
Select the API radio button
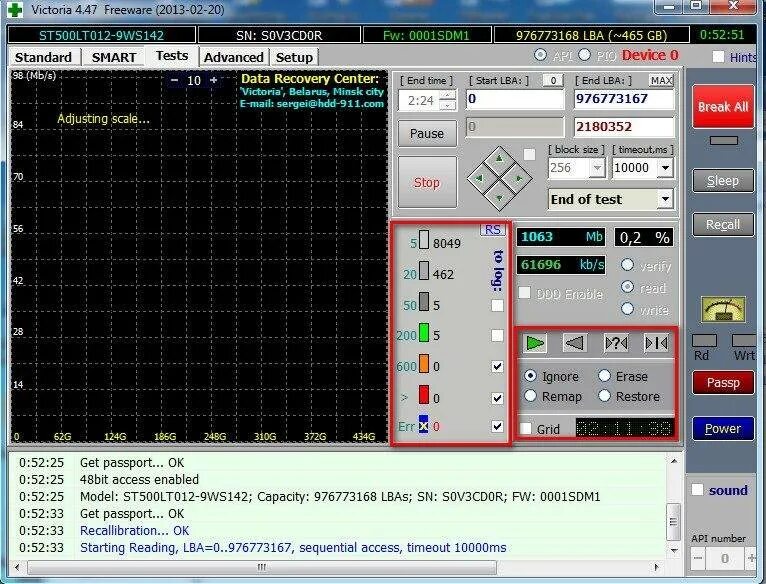[x=540, y=55]
